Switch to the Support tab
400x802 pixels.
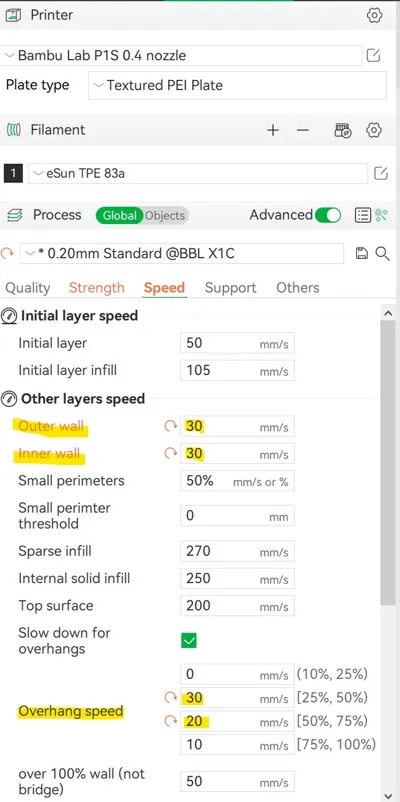click(x=230, y=288)
